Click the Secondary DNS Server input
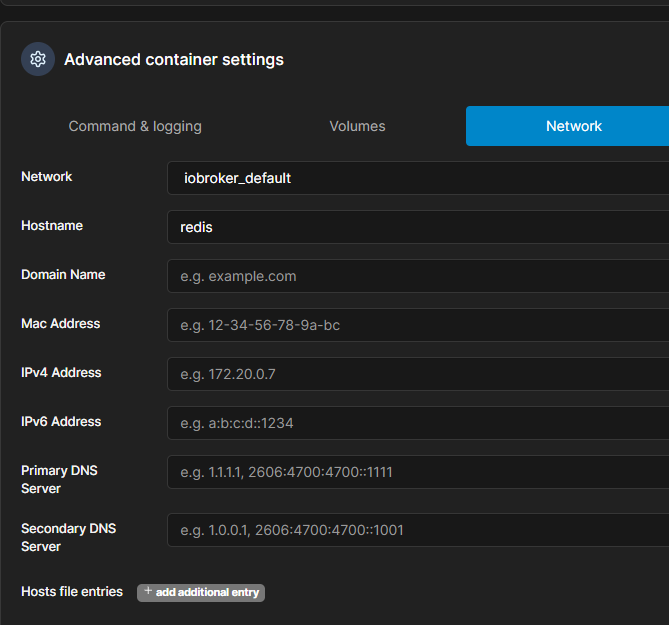669x625 pixels. (417, 530)
